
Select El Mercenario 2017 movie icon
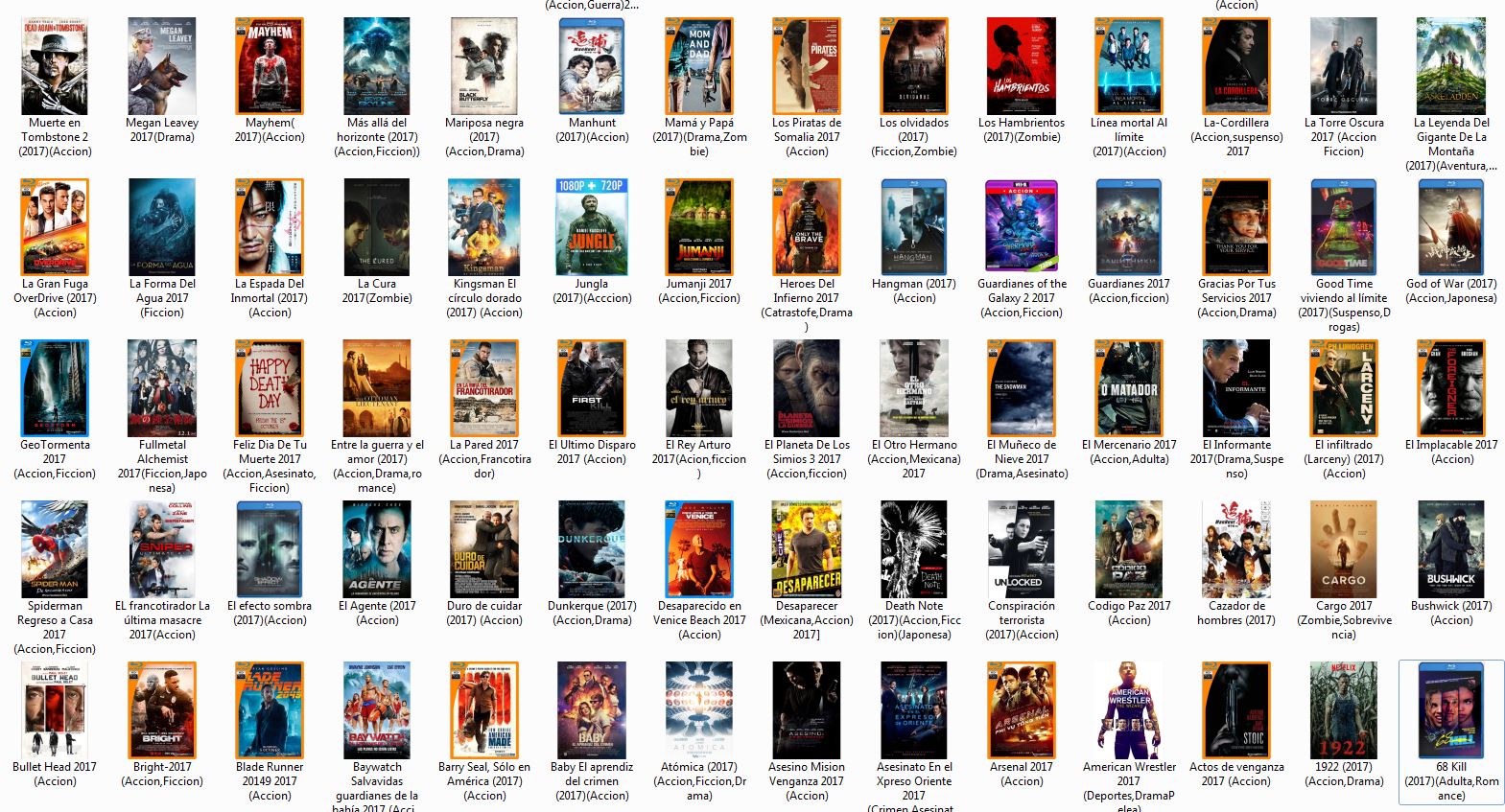1129,388
